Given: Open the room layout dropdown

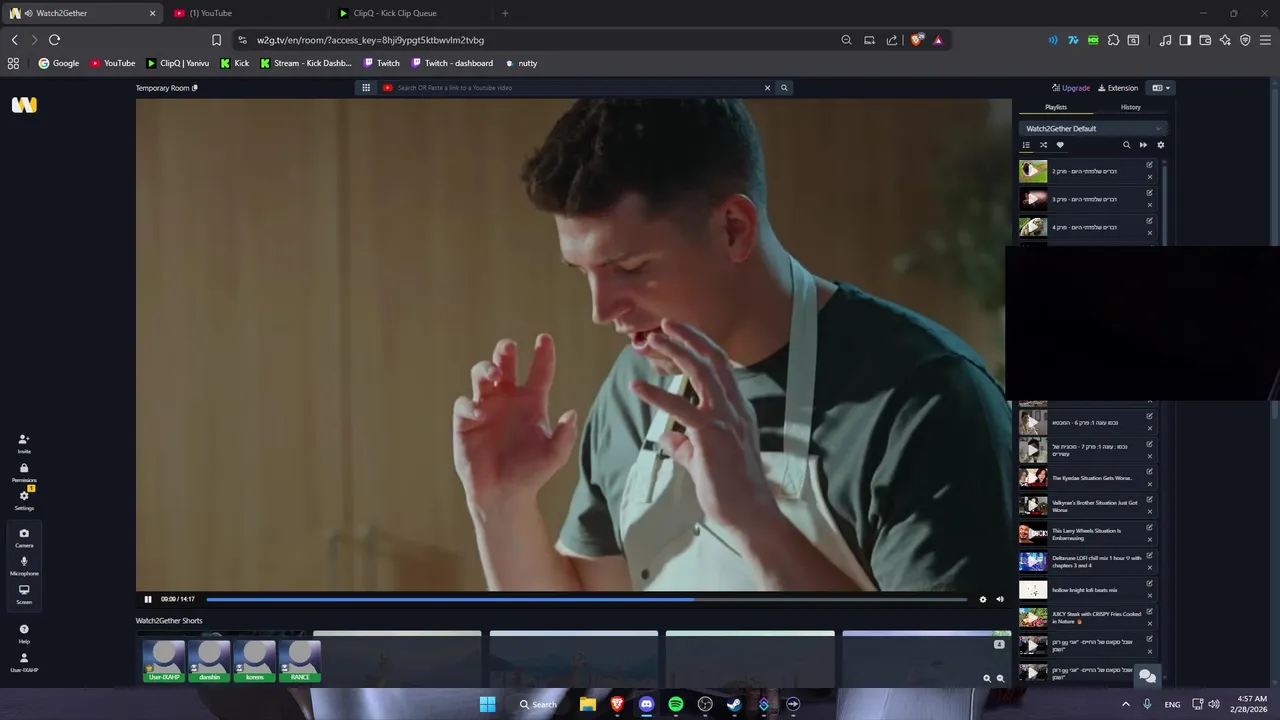Looking at the screenshot, I should pyautogui.click(x=1161, y=88).
